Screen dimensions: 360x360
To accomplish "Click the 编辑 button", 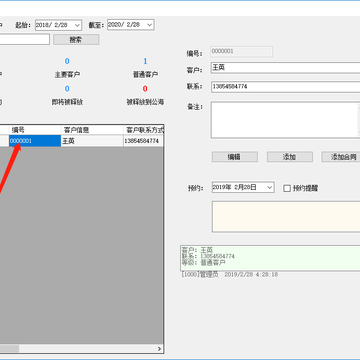I will (235, 157).
